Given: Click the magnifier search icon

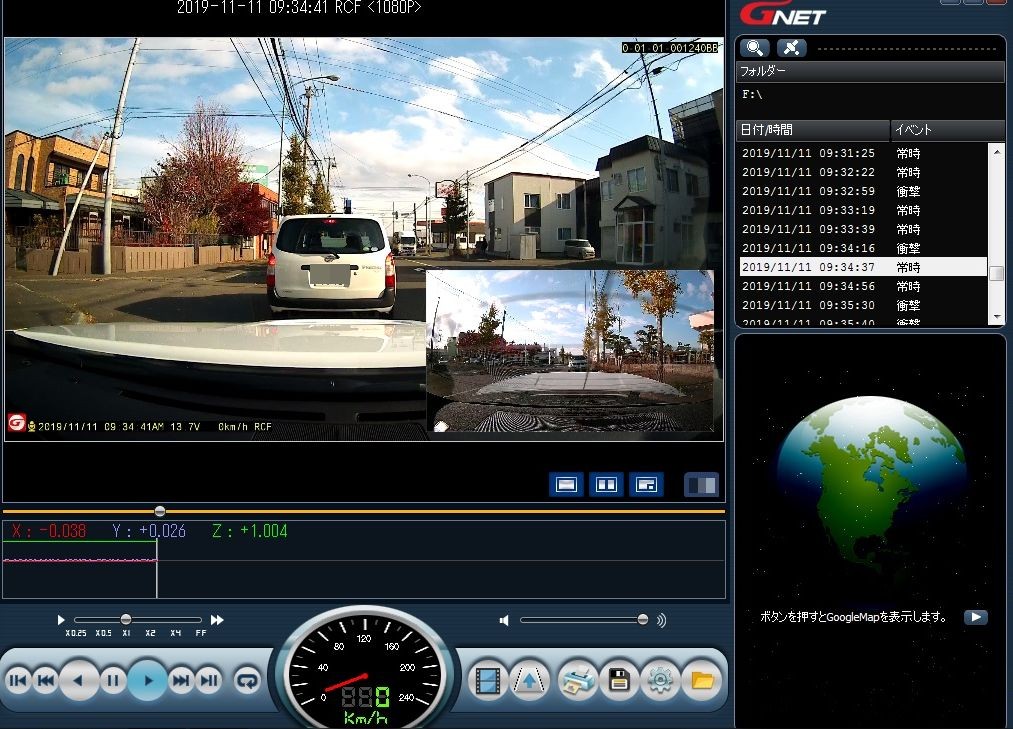Looking at the screenshot, I should point(754,48).
